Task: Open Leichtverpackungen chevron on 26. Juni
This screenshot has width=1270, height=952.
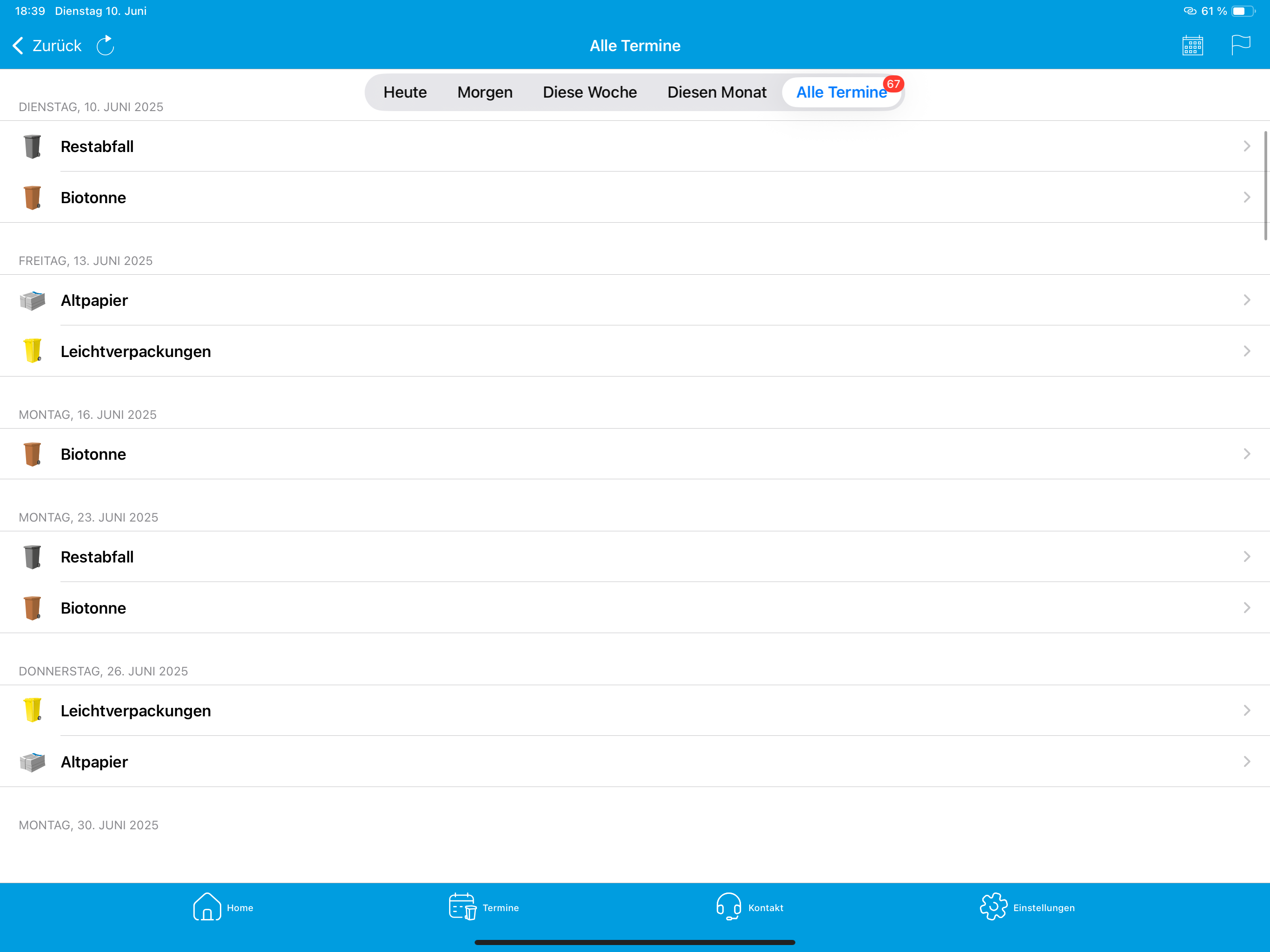Action: (x=1247, y=711)
